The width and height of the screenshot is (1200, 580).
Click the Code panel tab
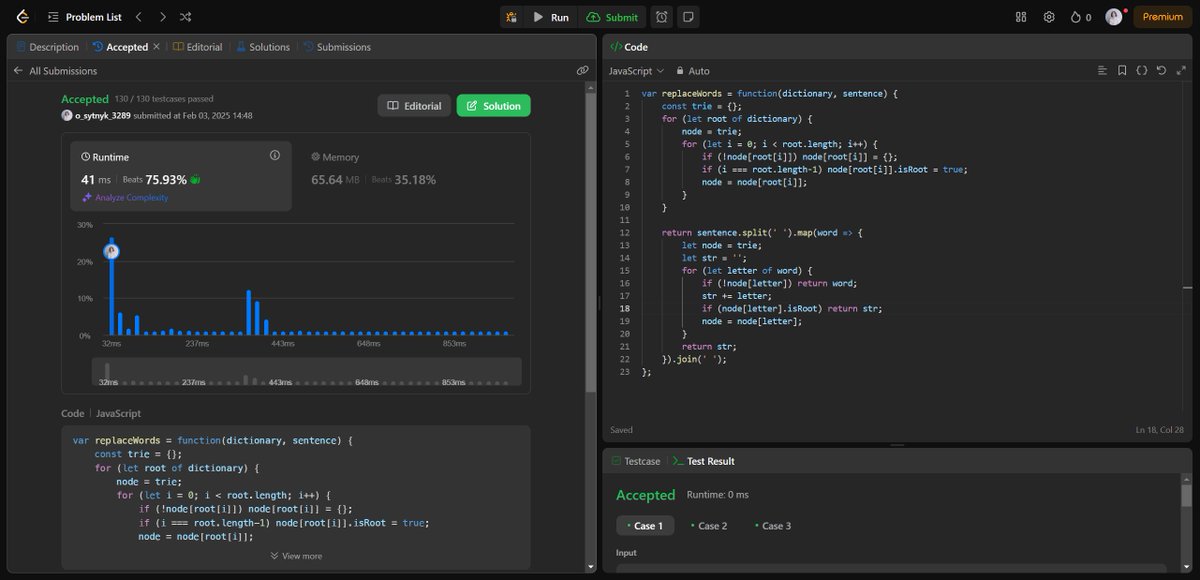(629, 47)
